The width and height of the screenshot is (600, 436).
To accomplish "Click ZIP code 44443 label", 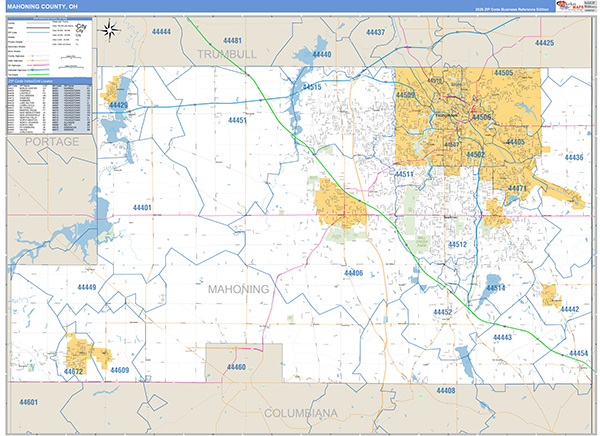I will pyautogui.click(x=502, y=337).
